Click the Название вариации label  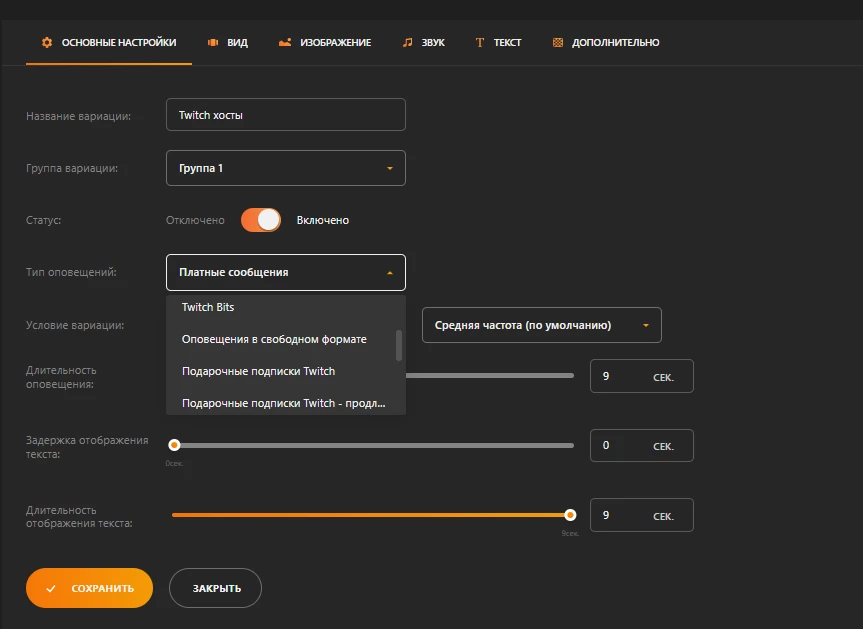[x=78, y=116]
